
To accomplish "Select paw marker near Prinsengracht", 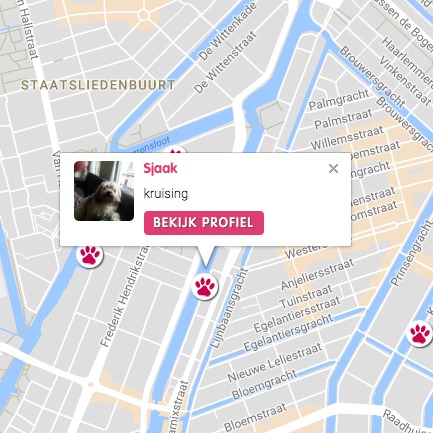I will click(x=420, y=334).
